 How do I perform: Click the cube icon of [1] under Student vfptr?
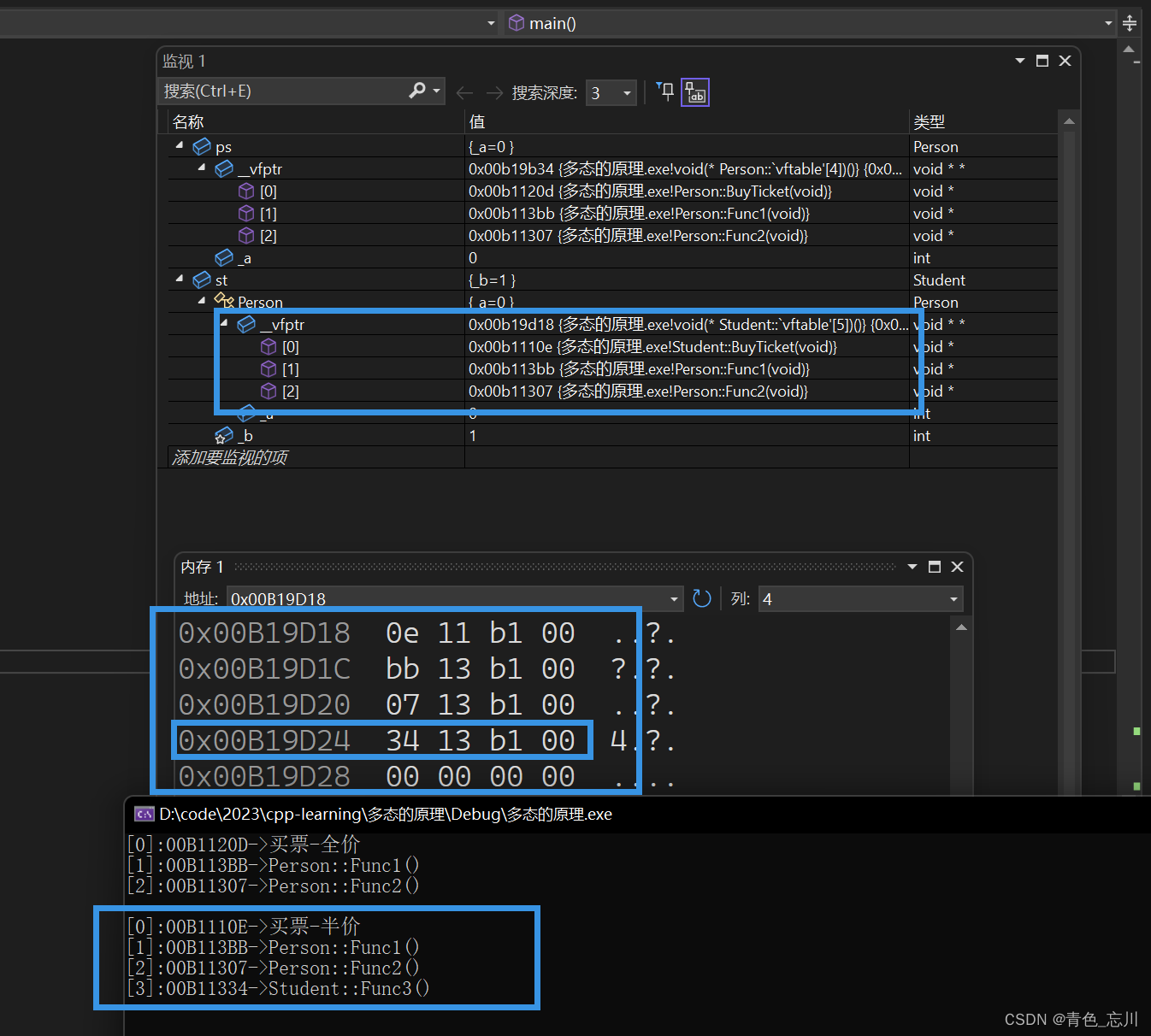pos(269,368)
